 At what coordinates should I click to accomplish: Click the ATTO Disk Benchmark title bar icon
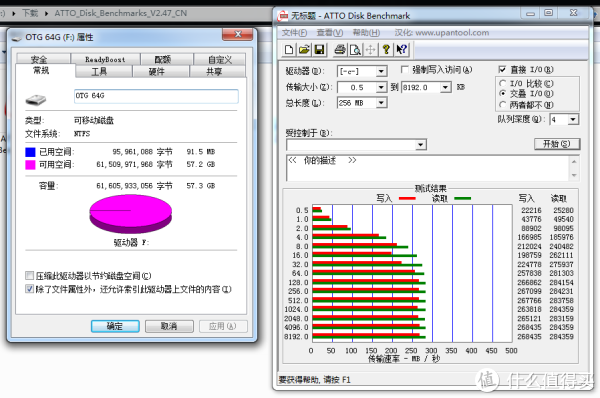click(x=284, y=16)
